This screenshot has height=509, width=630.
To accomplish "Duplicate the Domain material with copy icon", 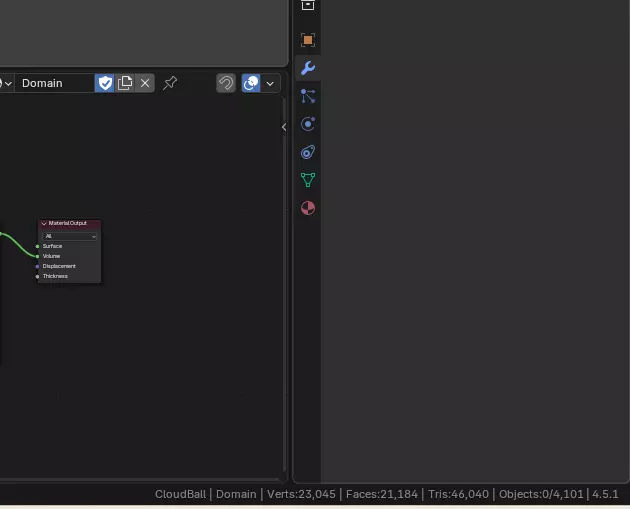I will pos(125,83).
